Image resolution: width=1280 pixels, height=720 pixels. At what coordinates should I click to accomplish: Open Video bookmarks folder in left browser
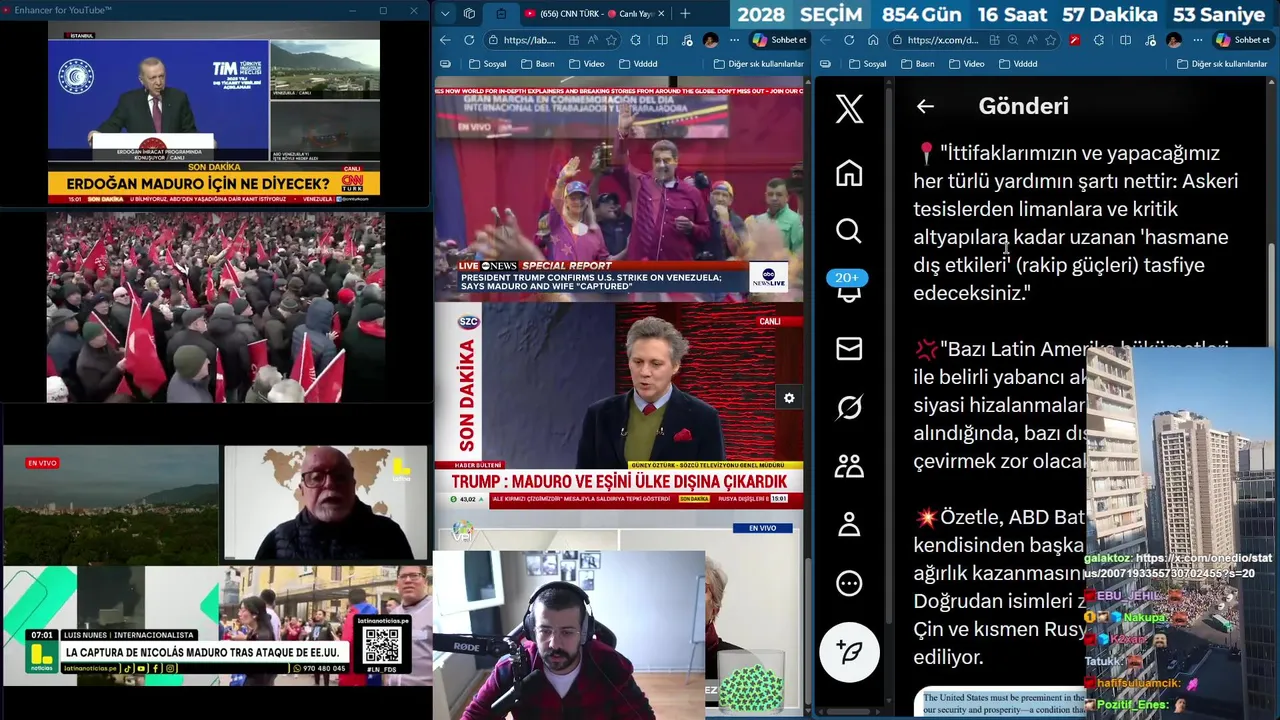point(587,64)
